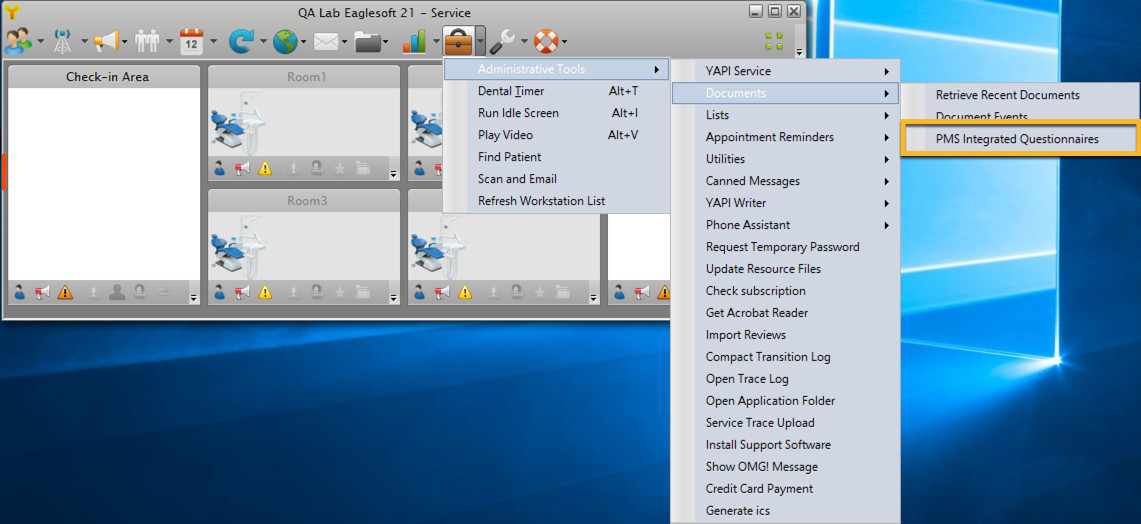Expand the Lists submenu
This screenshot has height=524, width=1141.
785,115
